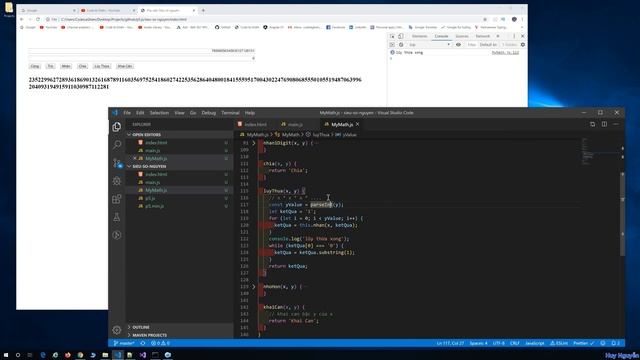The width and height of the screenshot is (640, 360).
Task: Click the Split Editor icon in VS Code
Action: pyautogui.click(x=604, y=124)
